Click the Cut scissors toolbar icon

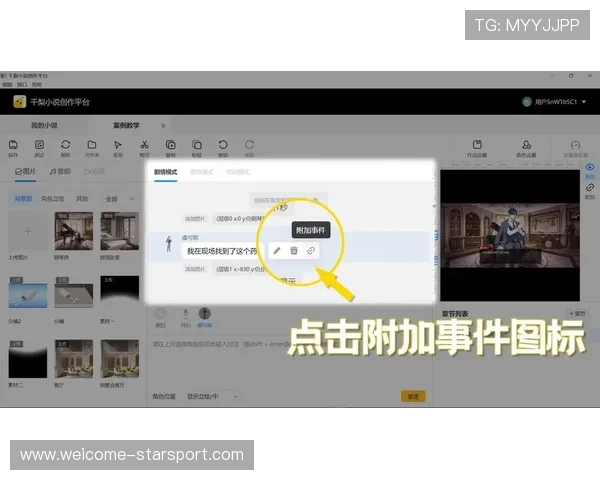(144, 145)
